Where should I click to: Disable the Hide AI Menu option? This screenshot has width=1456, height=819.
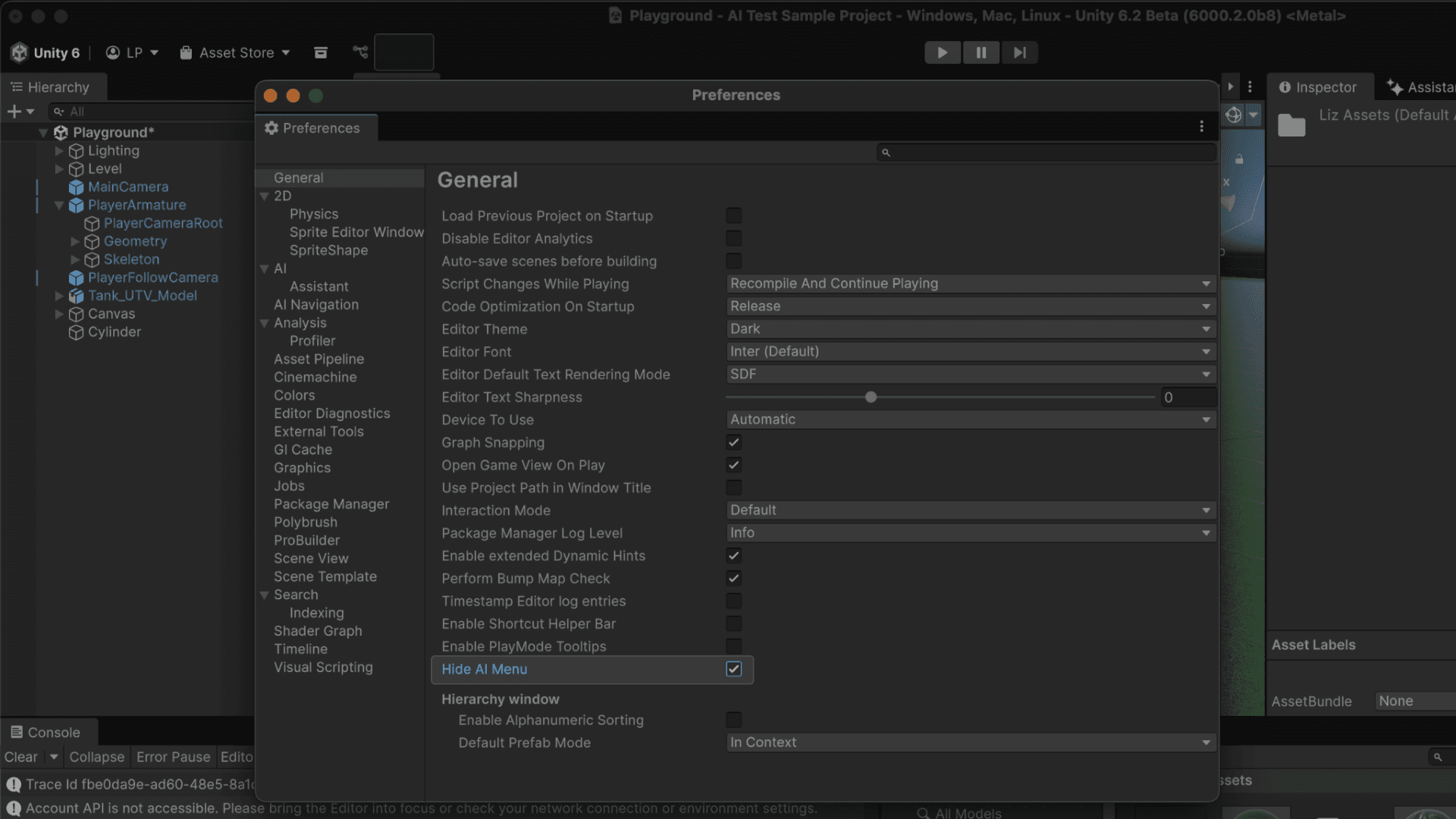click(733, 670)
